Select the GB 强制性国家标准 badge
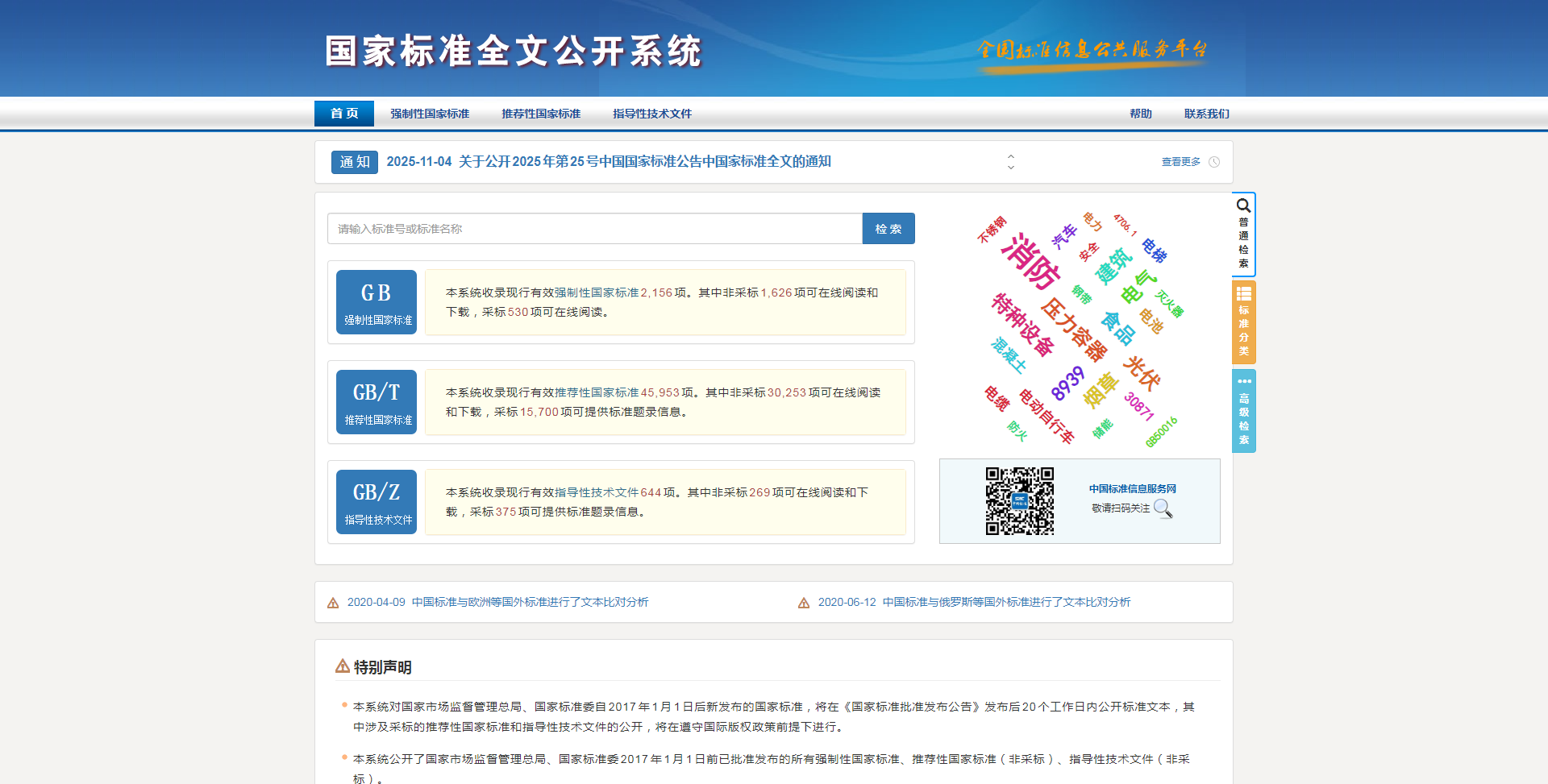The image size is (1548, 784). click(376, 301)
